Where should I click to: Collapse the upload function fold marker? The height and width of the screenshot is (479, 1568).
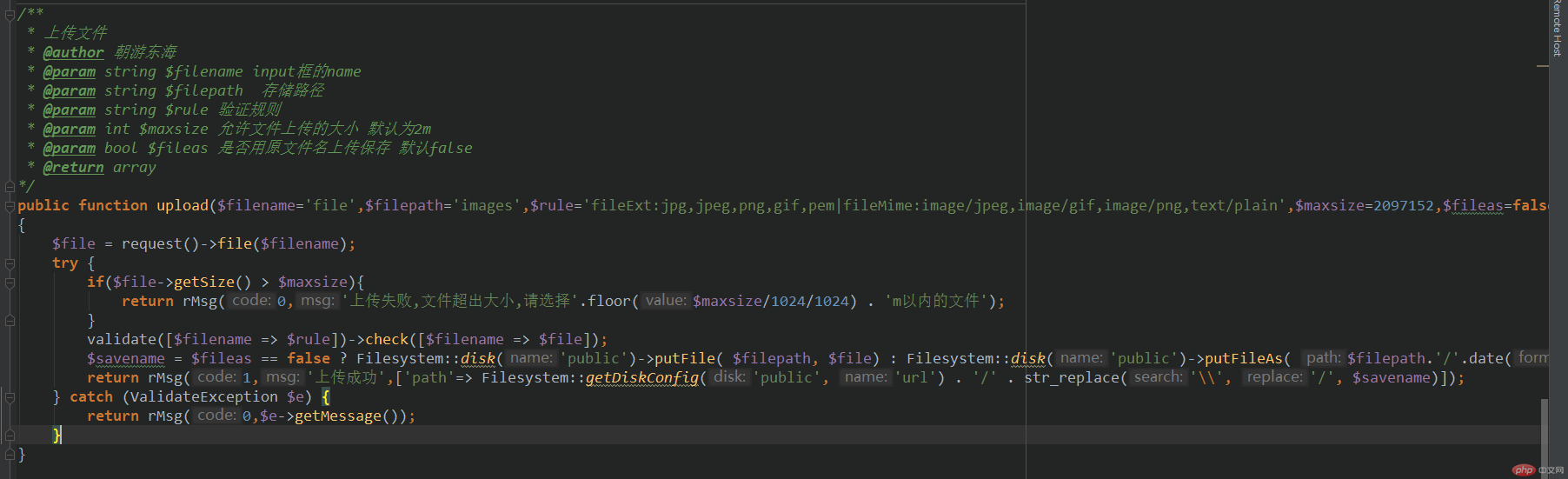tap(10, 206)
